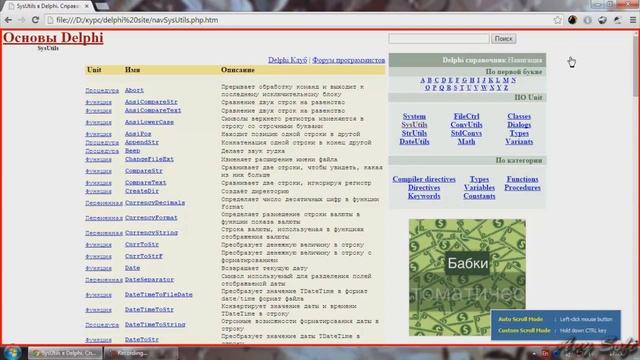Viewport: 640px width, 360px height.
Task: Open the DateTimeToFileDate entry link
Action: pos(158,295)
